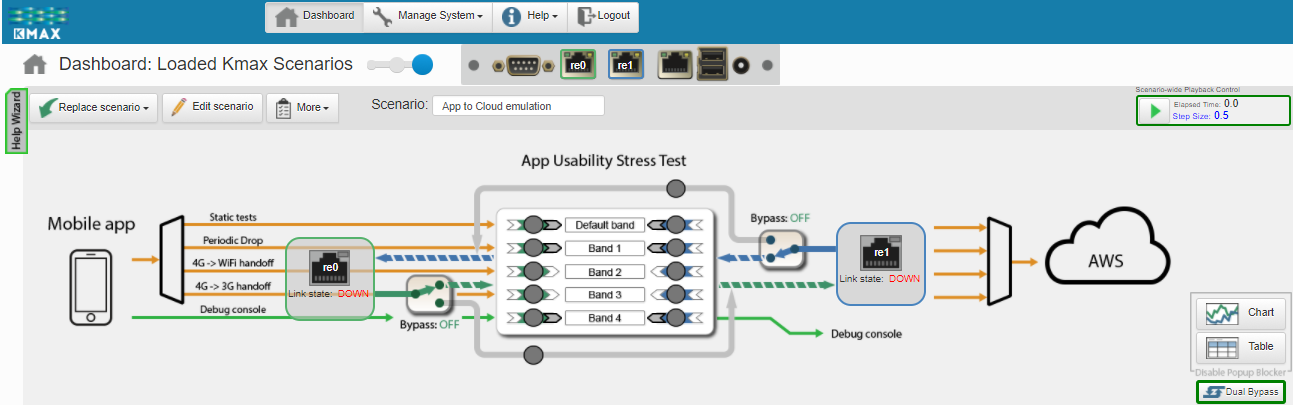Image resolution: width=1293 pixels, height=405 pixels.
Task: Click the left impairment node of Default band
Action: (x=533, y=225)
